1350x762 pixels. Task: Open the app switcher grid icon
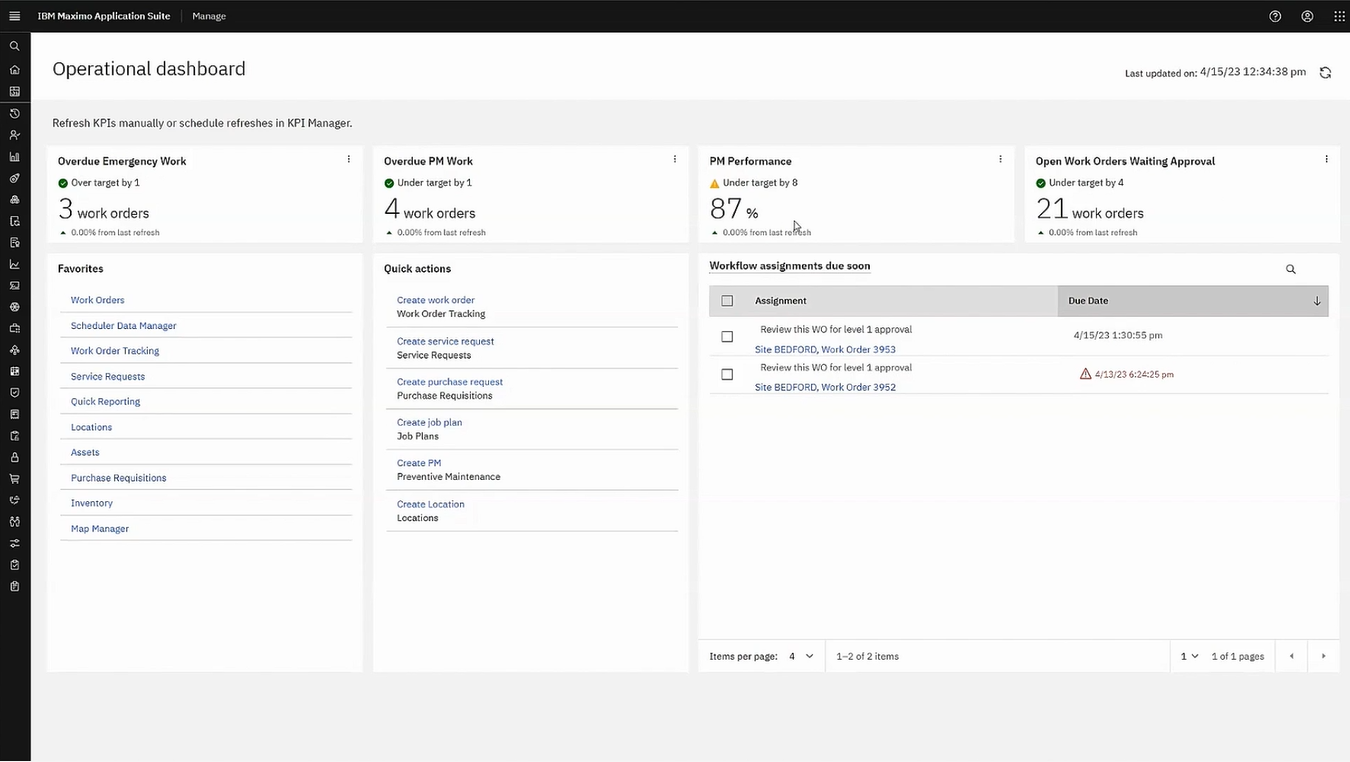tap(1339, 16)
